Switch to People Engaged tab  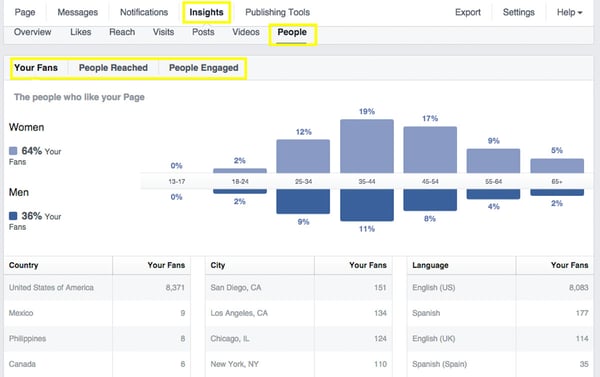coord(204,68)
